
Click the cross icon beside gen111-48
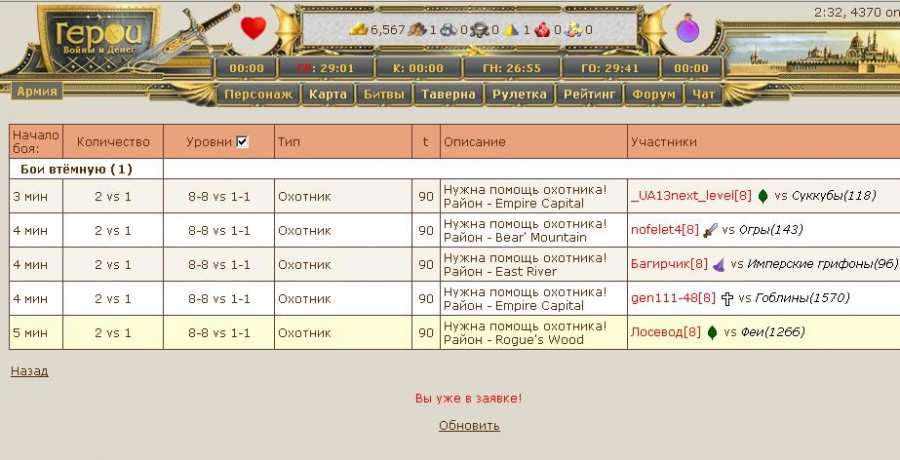727,298
